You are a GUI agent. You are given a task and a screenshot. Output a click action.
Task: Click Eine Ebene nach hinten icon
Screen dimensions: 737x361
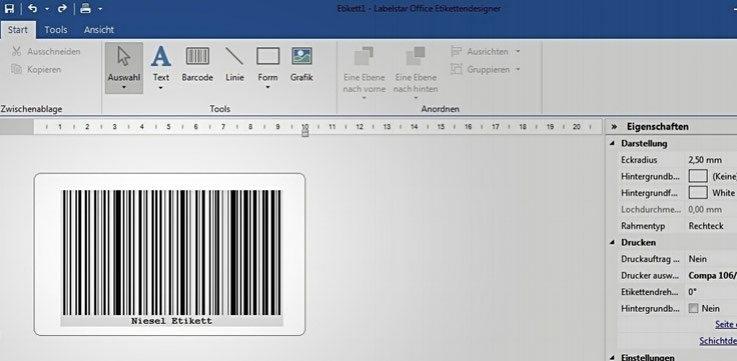pos(416,56)
